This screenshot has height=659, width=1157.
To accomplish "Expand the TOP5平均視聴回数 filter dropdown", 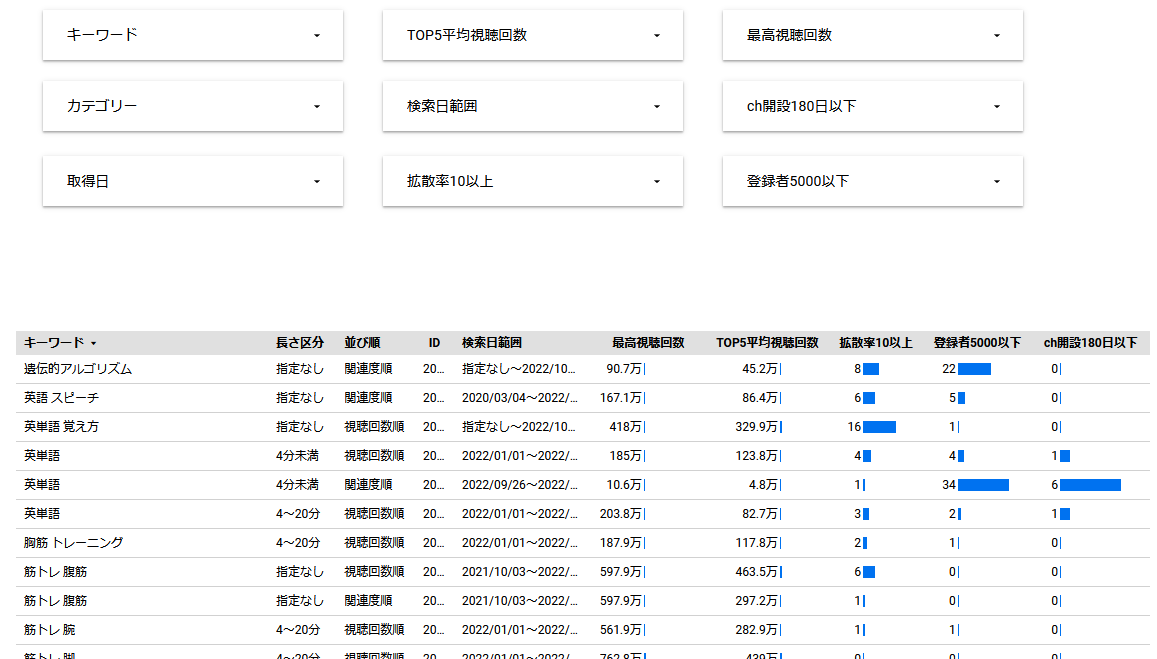I will click(x=532, y=35).
